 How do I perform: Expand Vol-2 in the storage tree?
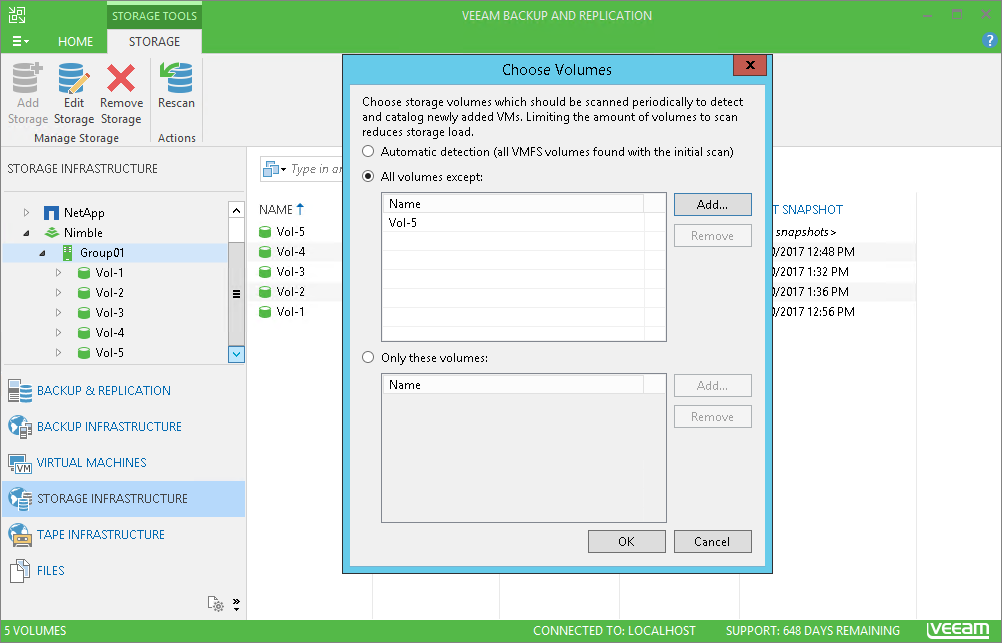(x=58, y=293)
